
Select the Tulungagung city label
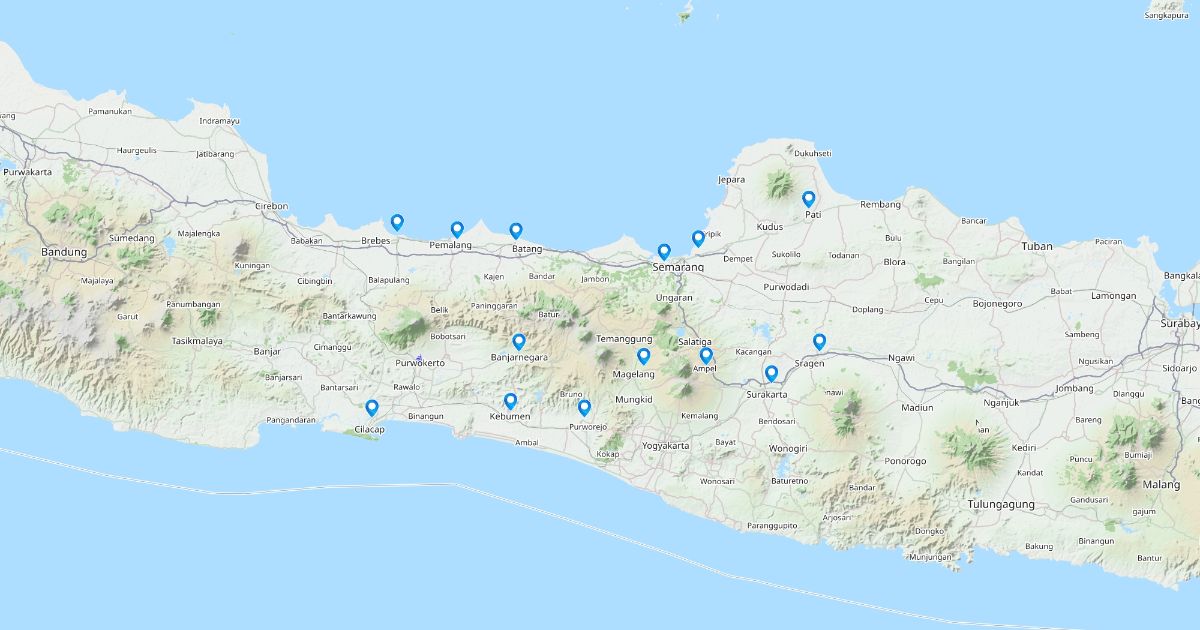1000,504
